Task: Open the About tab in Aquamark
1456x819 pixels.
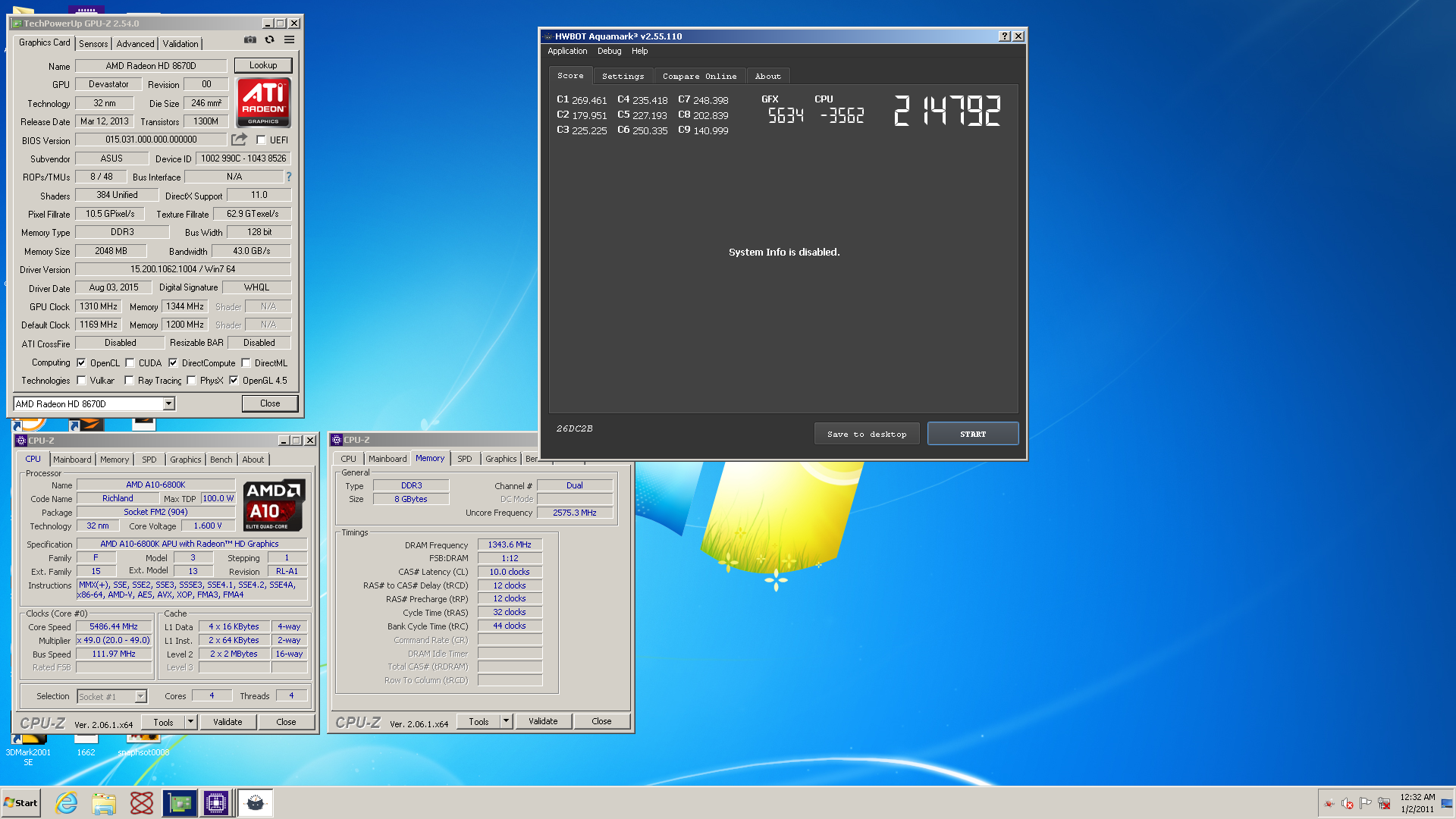Action: [x=767, y=77]
